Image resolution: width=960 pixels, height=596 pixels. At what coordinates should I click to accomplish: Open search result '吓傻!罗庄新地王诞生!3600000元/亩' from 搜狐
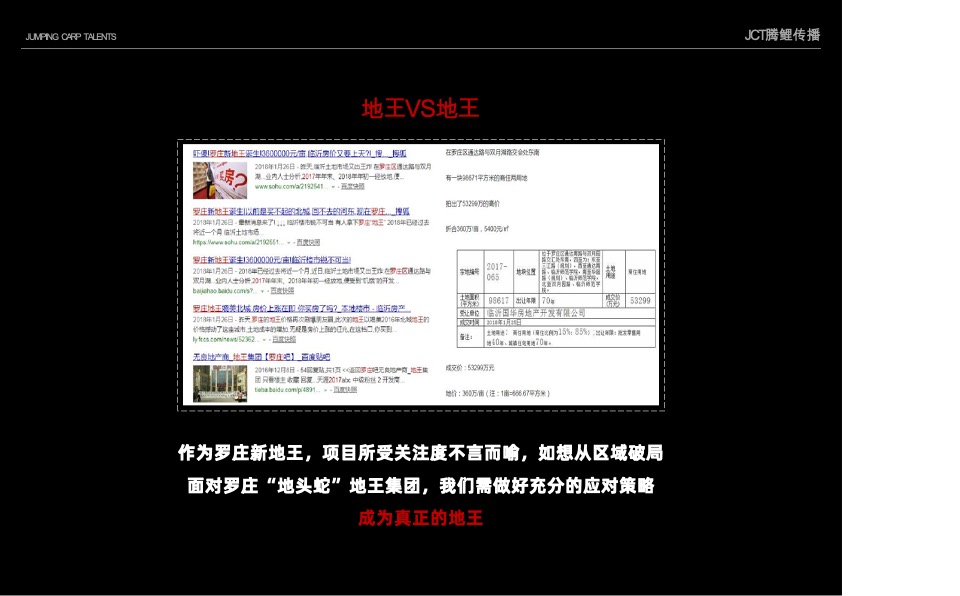tap(299, 154)
